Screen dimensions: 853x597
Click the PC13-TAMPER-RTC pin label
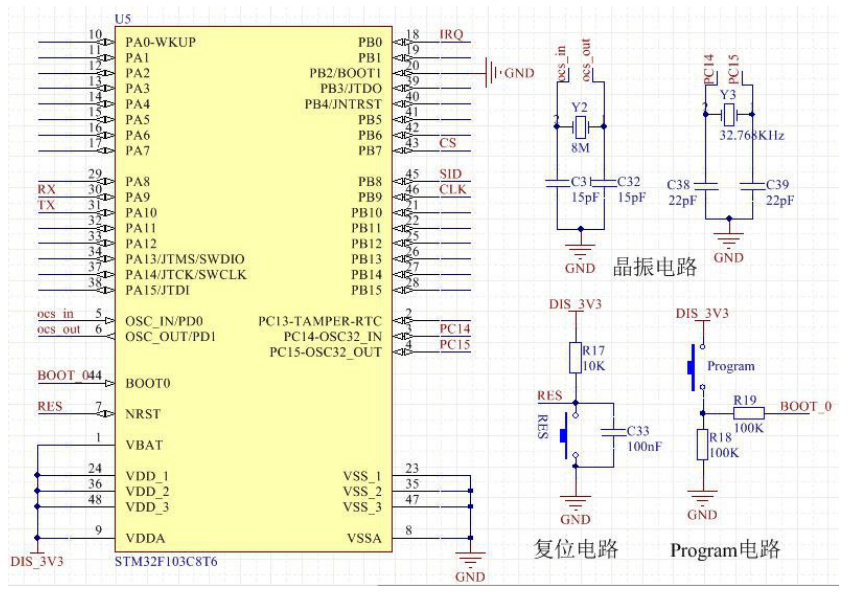[320, 321]
